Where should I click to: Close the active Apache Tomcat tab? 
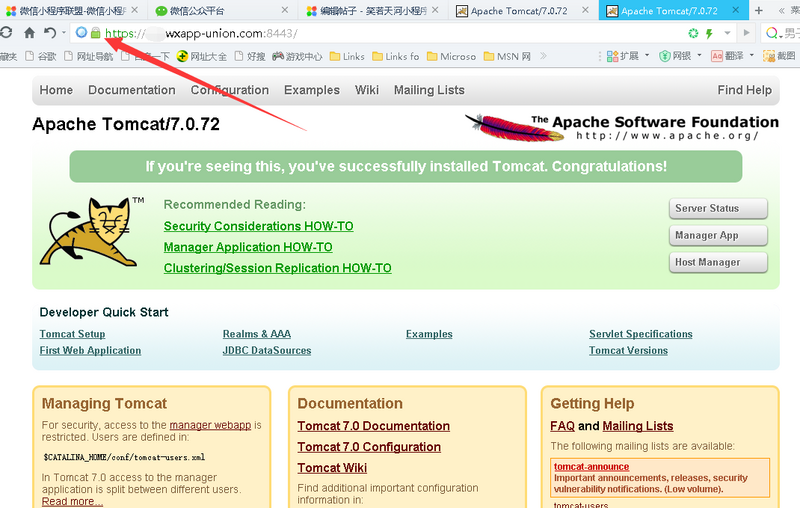736,10
